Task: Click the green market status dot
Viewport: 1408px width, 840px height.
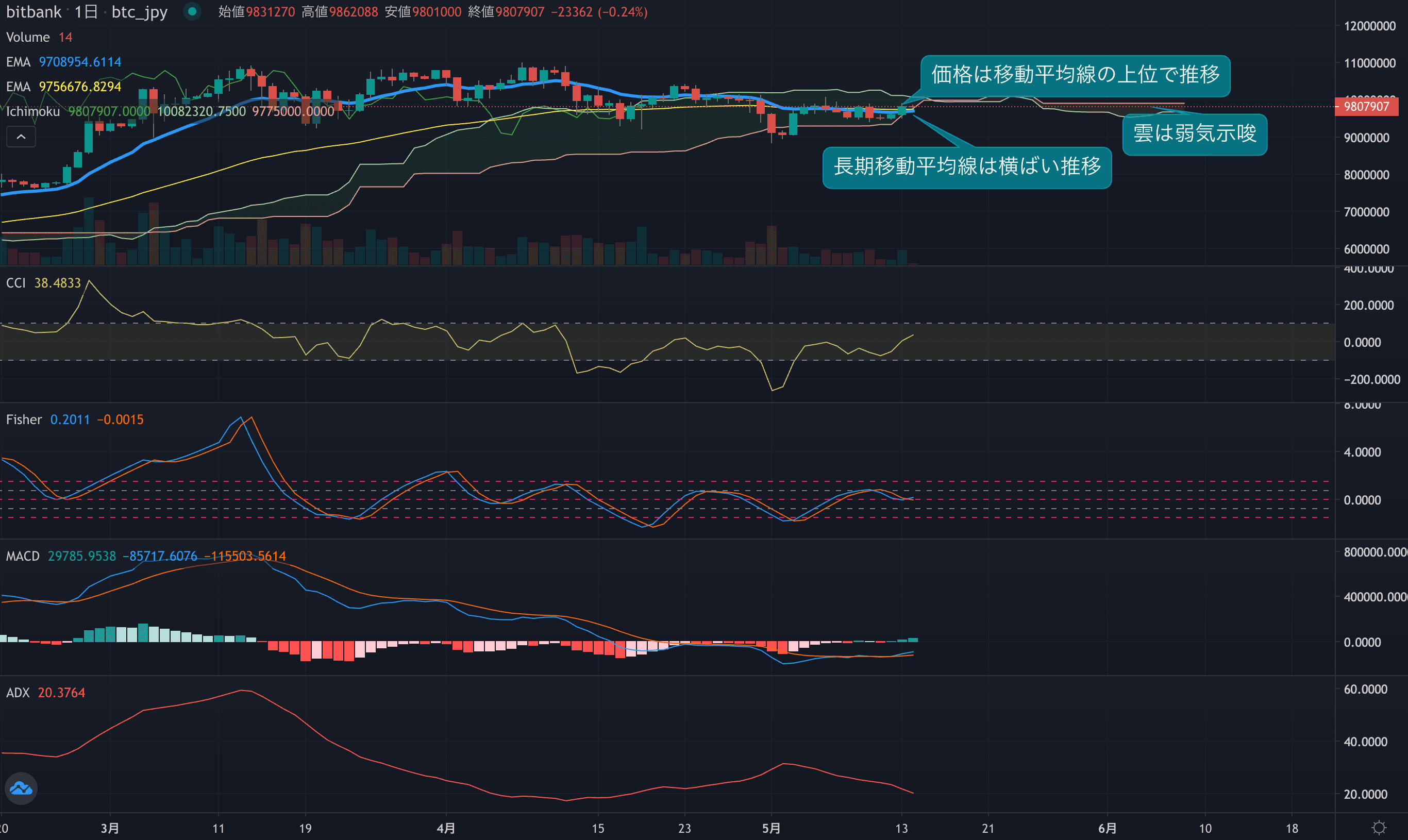Action: coord(192,11)
